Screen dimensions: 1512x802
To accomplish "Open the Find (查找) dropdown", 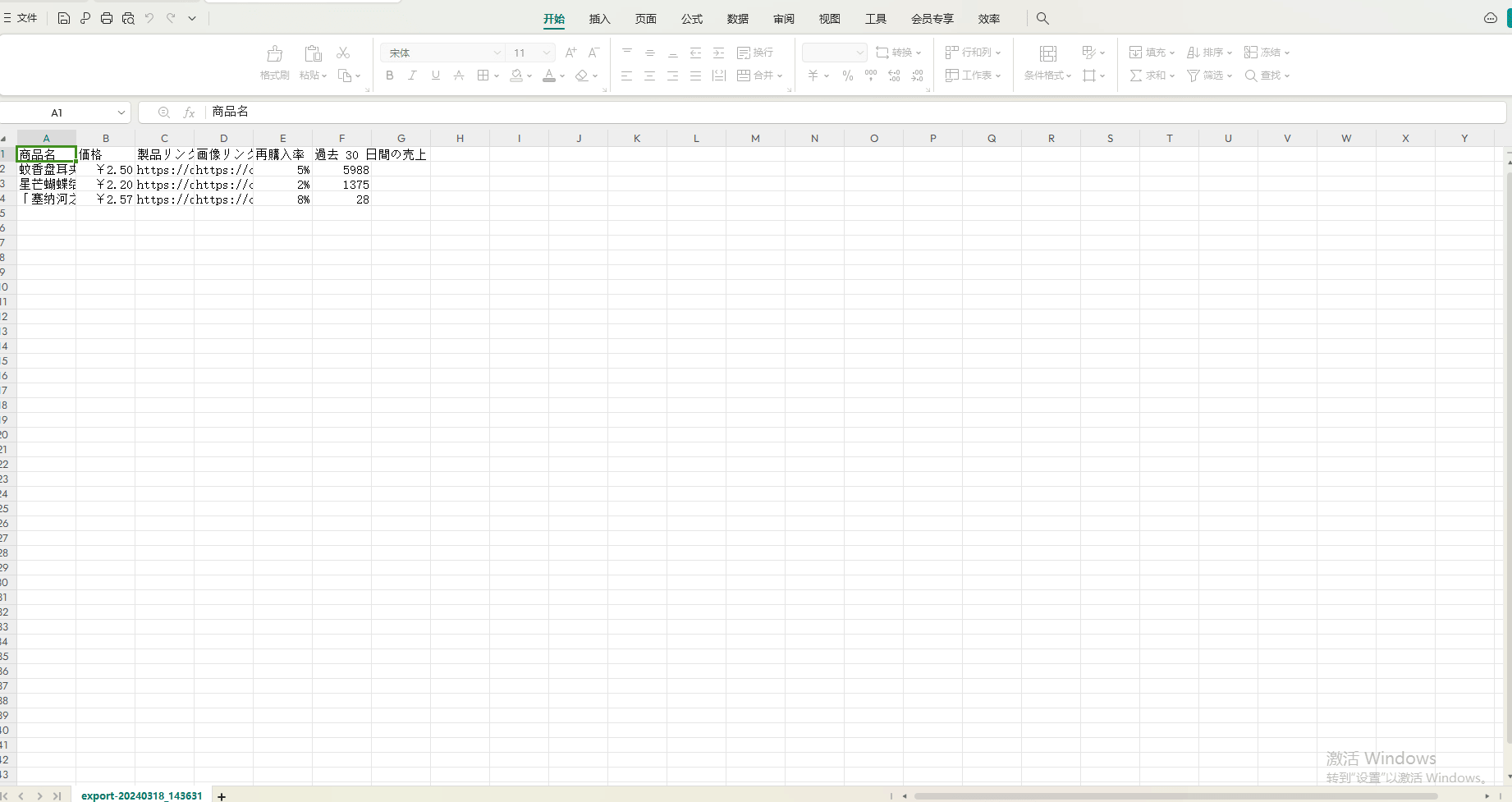I will 1267,76.
